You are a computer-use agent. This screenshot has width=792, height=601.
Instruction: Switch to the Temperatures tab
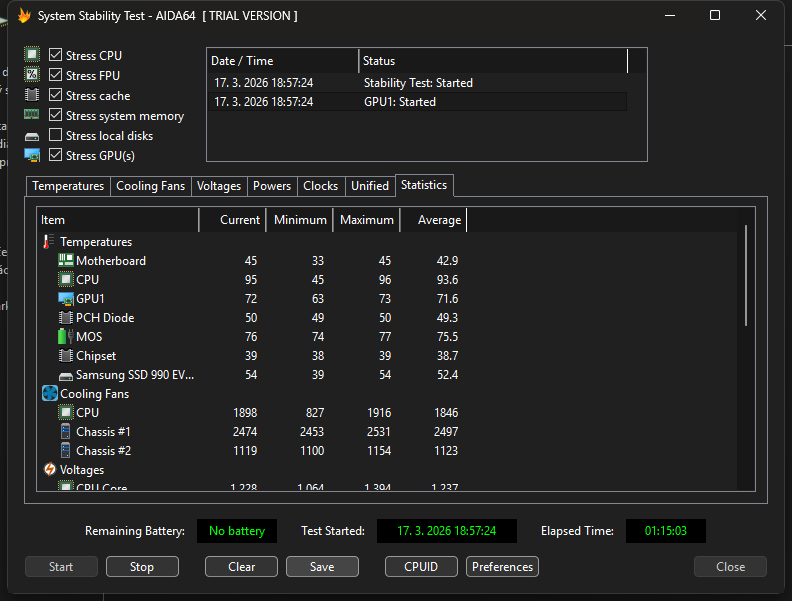[68, 186]
